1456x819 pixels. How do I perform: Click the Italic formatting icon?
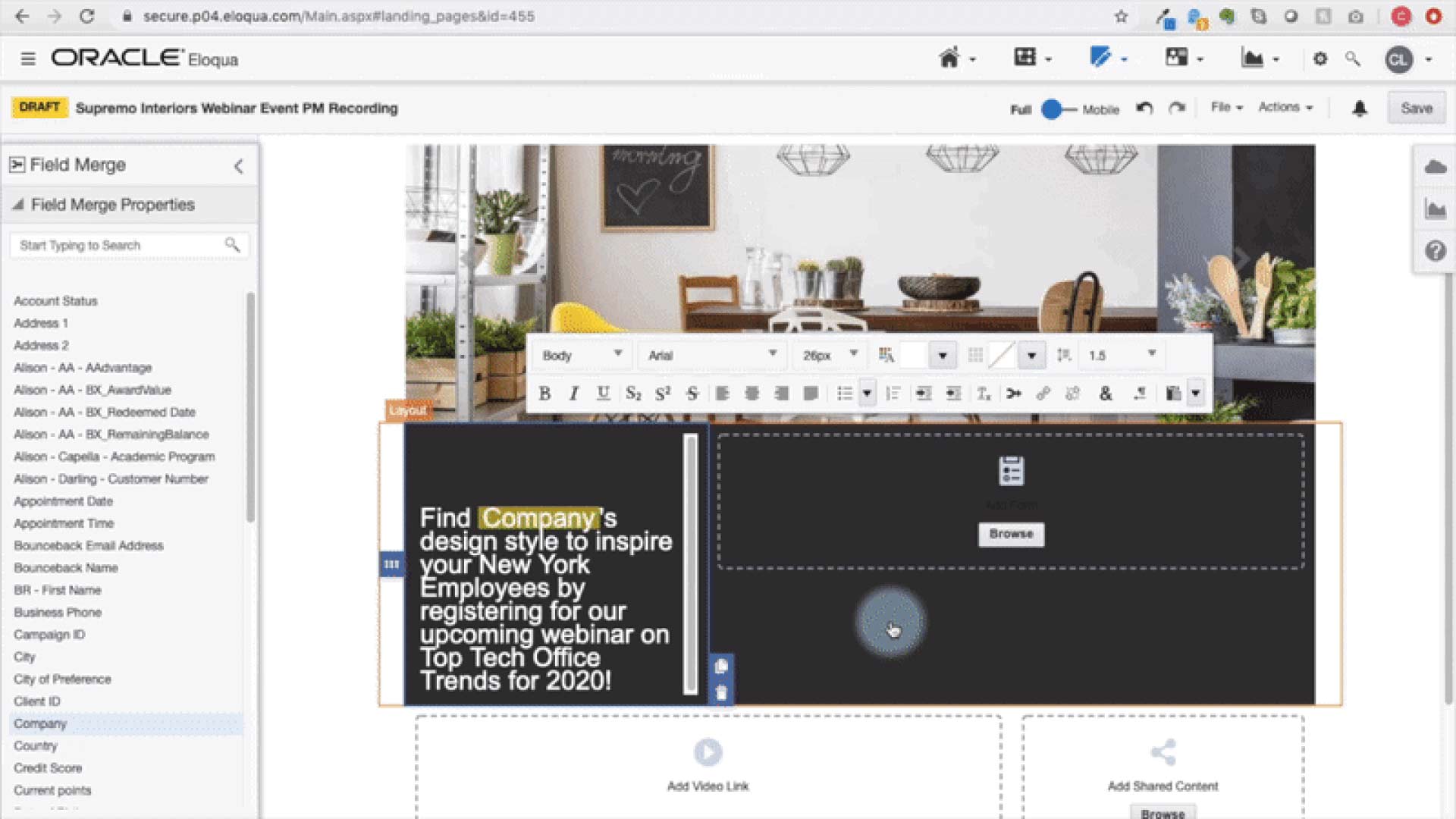573,392
